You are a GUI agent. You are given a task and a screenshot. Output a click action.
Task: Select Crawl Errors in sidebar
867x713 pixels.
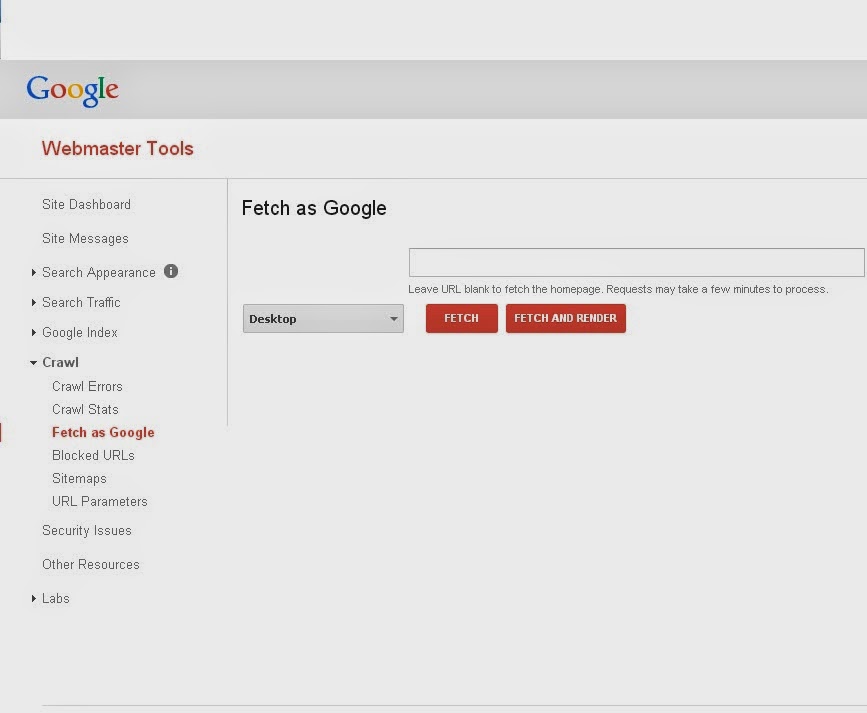pyautogui.click(x=87, y=386)
